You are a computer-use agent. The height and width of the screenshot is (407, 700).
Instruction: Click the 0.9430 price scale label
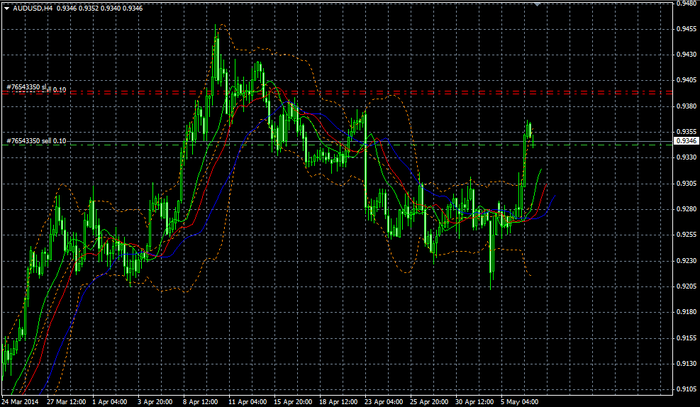click(x=686, y=54)
